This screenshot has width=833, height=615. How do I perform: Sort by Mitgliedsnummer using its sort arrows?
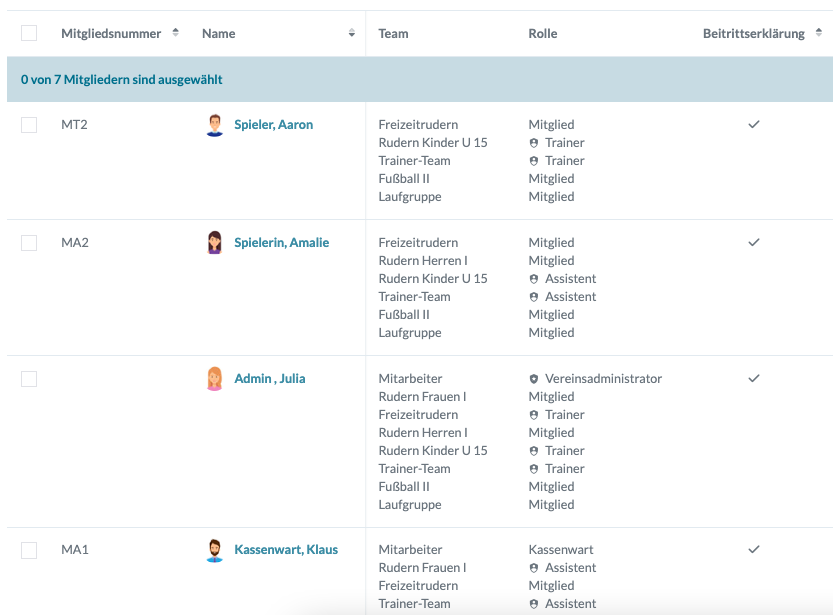pyautogui.click(x=176, y=33)
